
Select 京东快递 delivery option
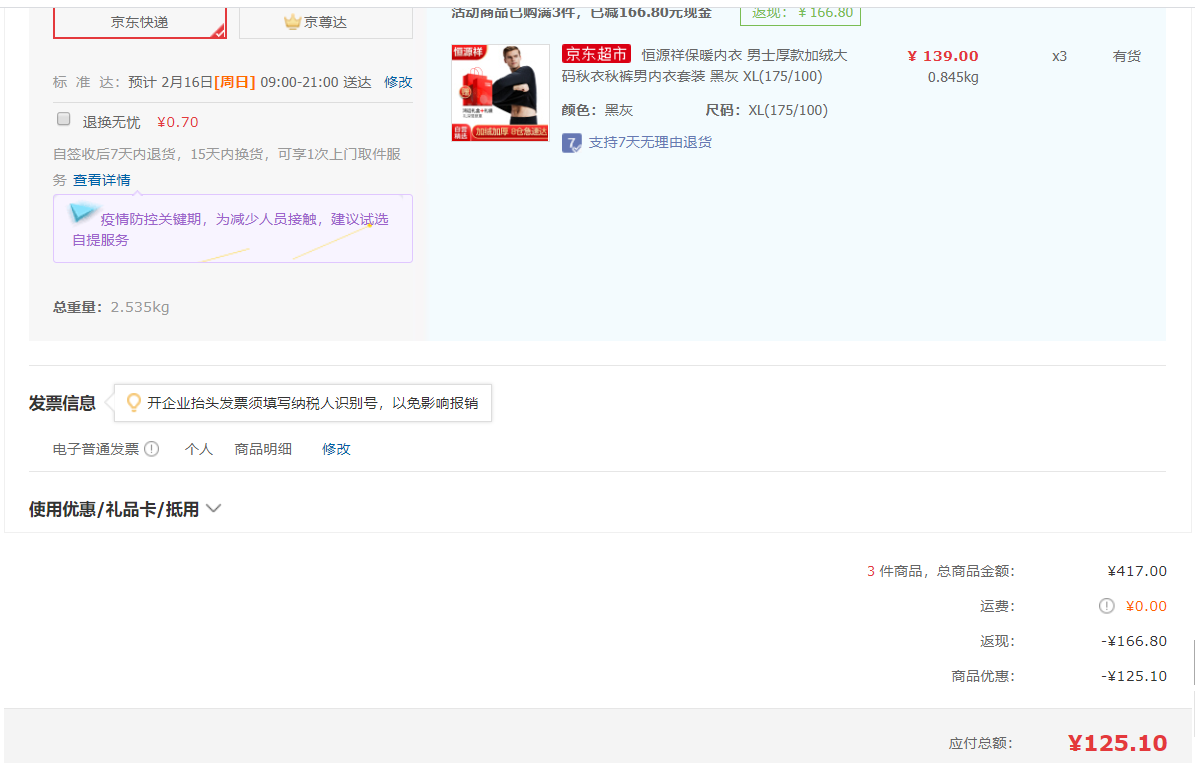(139, 22)
